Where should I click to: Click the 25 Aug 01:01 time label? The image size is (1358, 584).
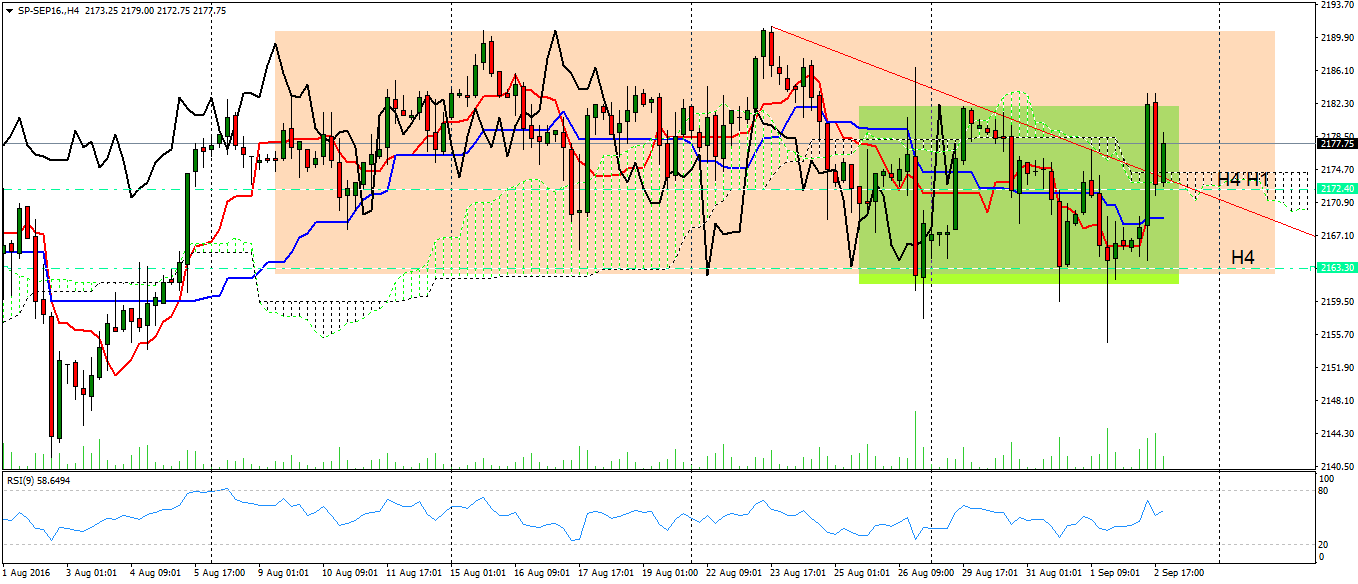[860, 574]
